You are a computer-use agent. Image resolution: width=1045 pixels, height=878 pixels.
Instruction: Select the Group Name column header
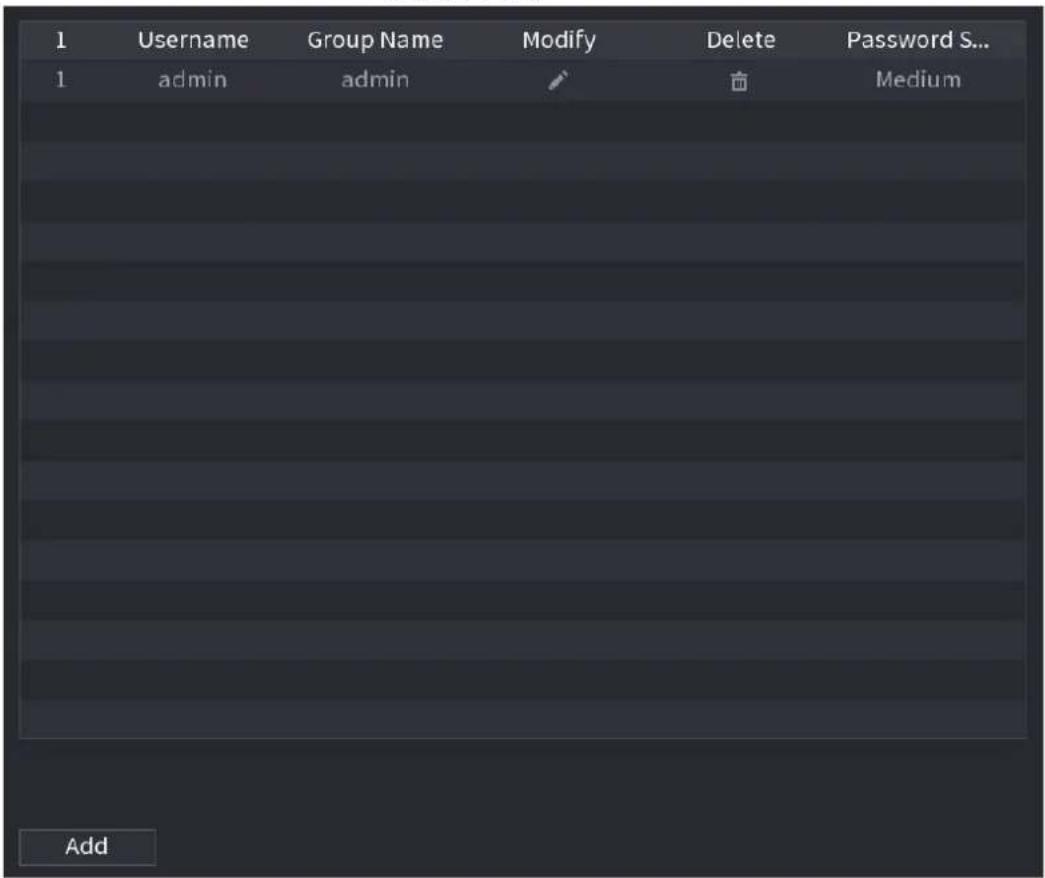coord(375,40)
